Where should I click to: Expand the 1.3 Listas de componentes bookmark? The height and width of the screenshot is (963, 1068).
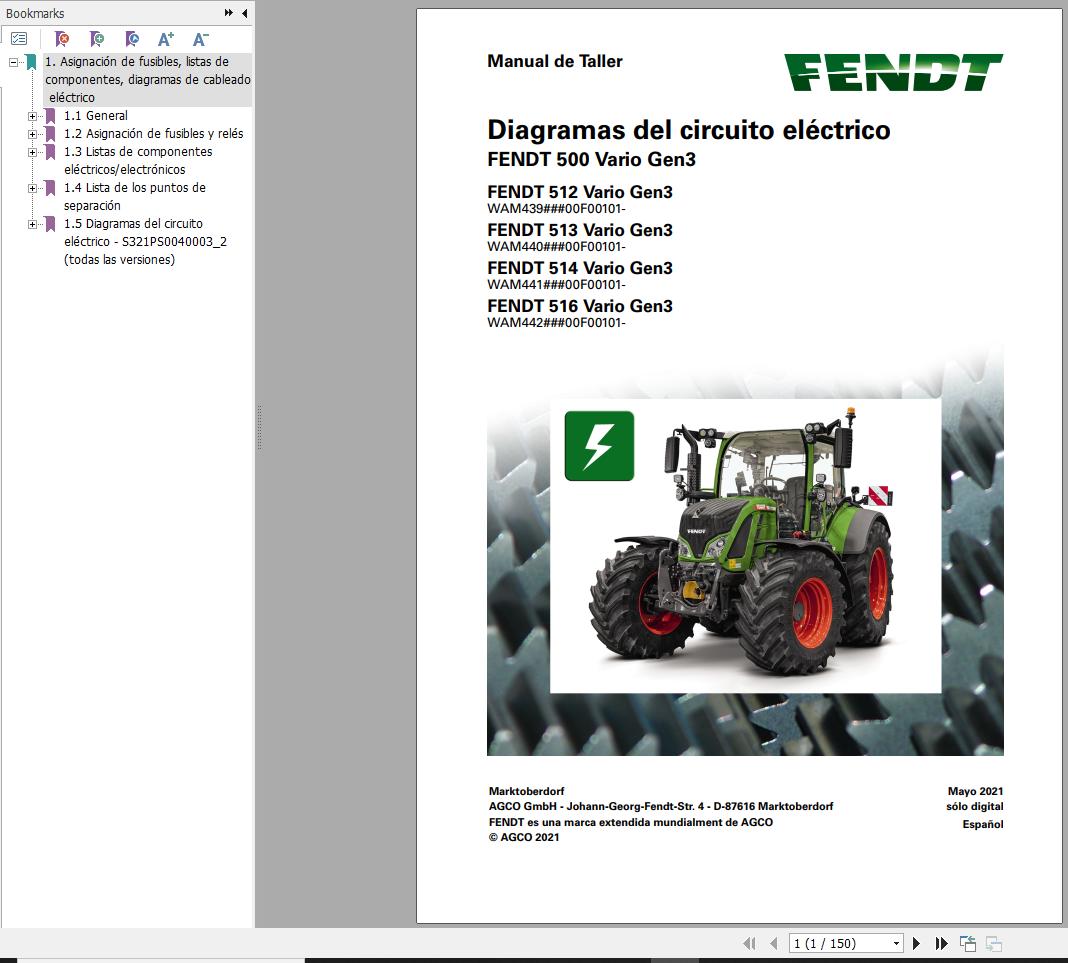click(x=32, y=152)
